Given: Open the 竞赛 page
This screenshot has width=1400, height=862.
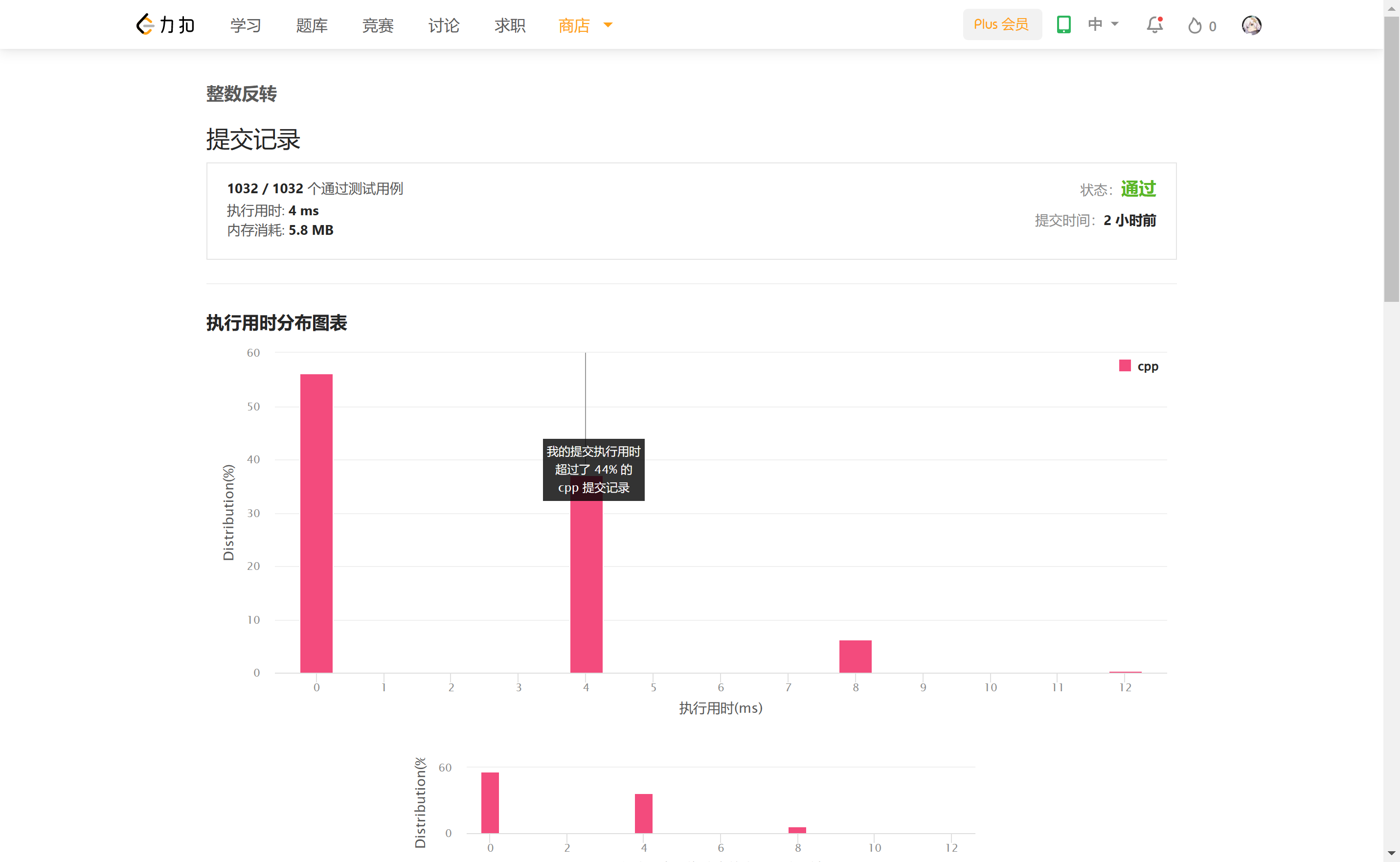Looking at the screenshot, I should coord(378,25).
